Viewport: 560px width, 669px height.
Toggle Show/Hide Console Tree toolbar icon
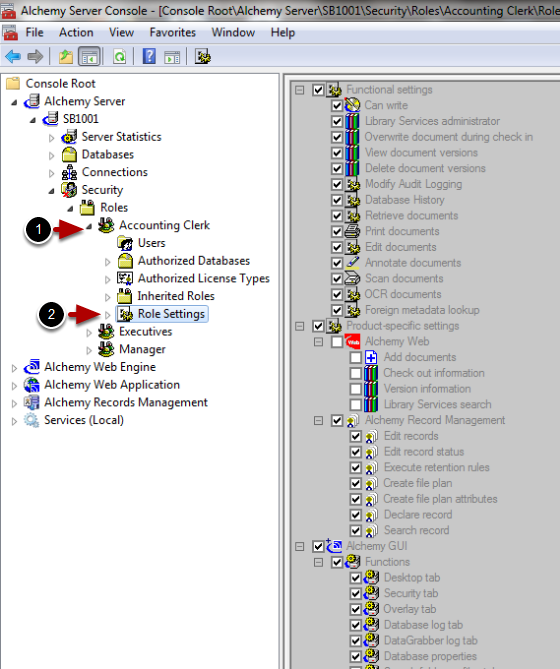coord(89,56)
